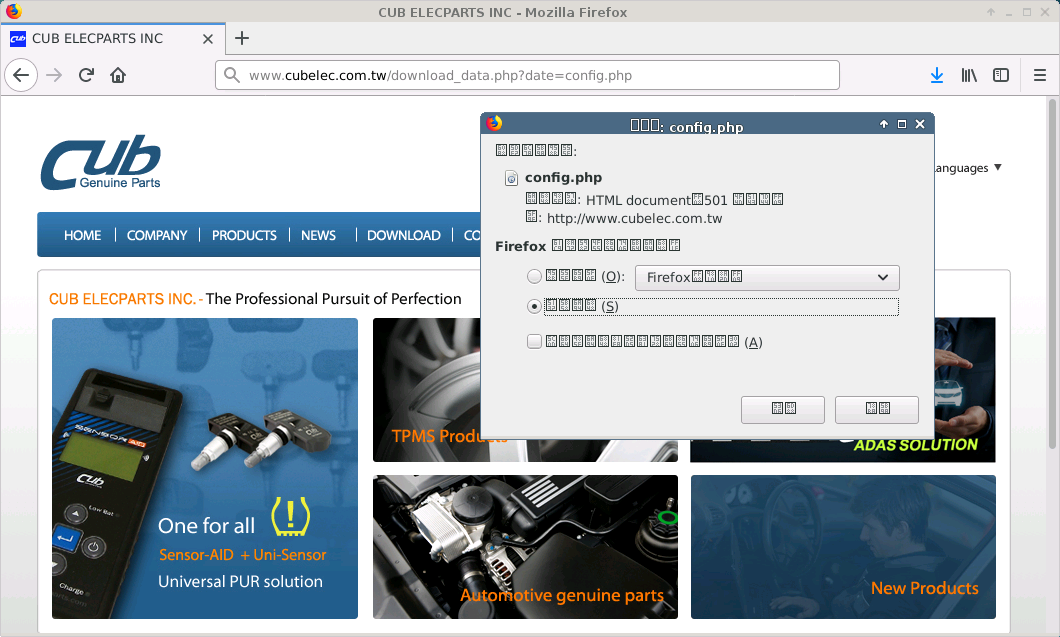Screen dimensions: 1060x637
Task: Toggle the sidebar view icon
Action: tap(1001, 75)
